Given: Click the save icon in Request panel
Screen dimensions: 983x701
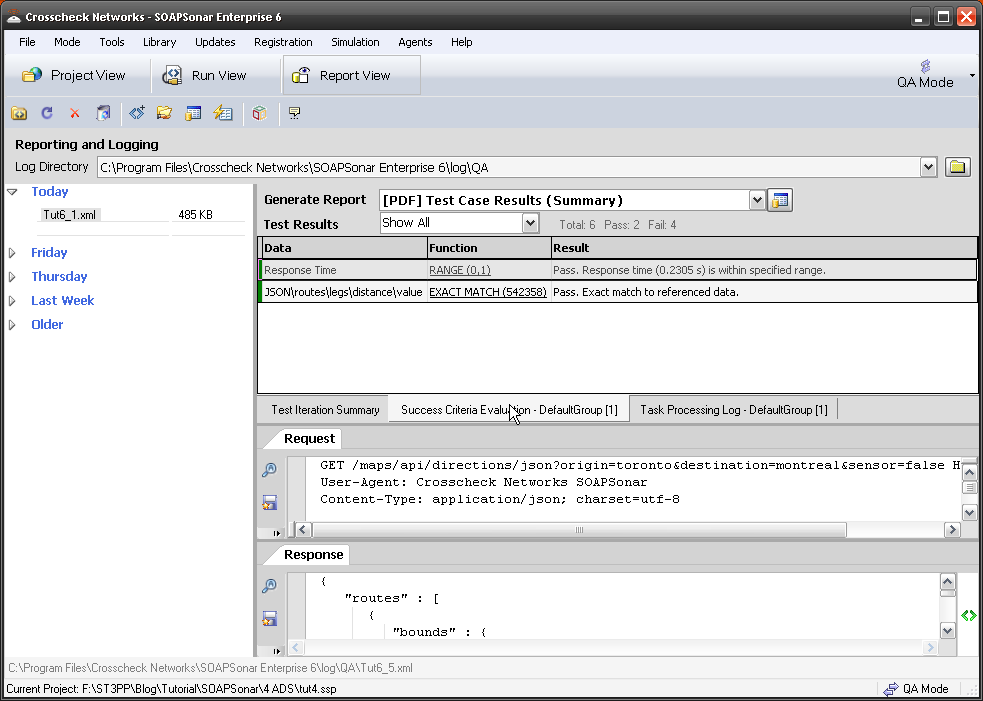Looking at the screenshot, I should (270, 502).
